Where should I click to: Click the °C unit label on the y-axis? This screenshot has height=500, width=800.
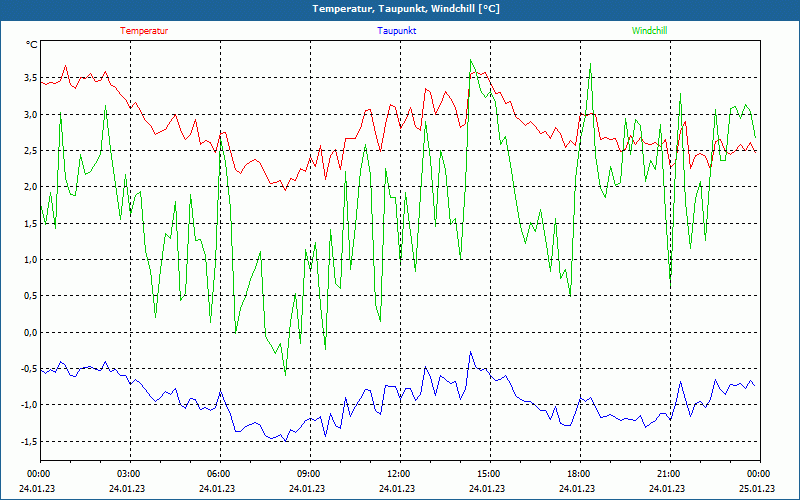click(32, 45)
